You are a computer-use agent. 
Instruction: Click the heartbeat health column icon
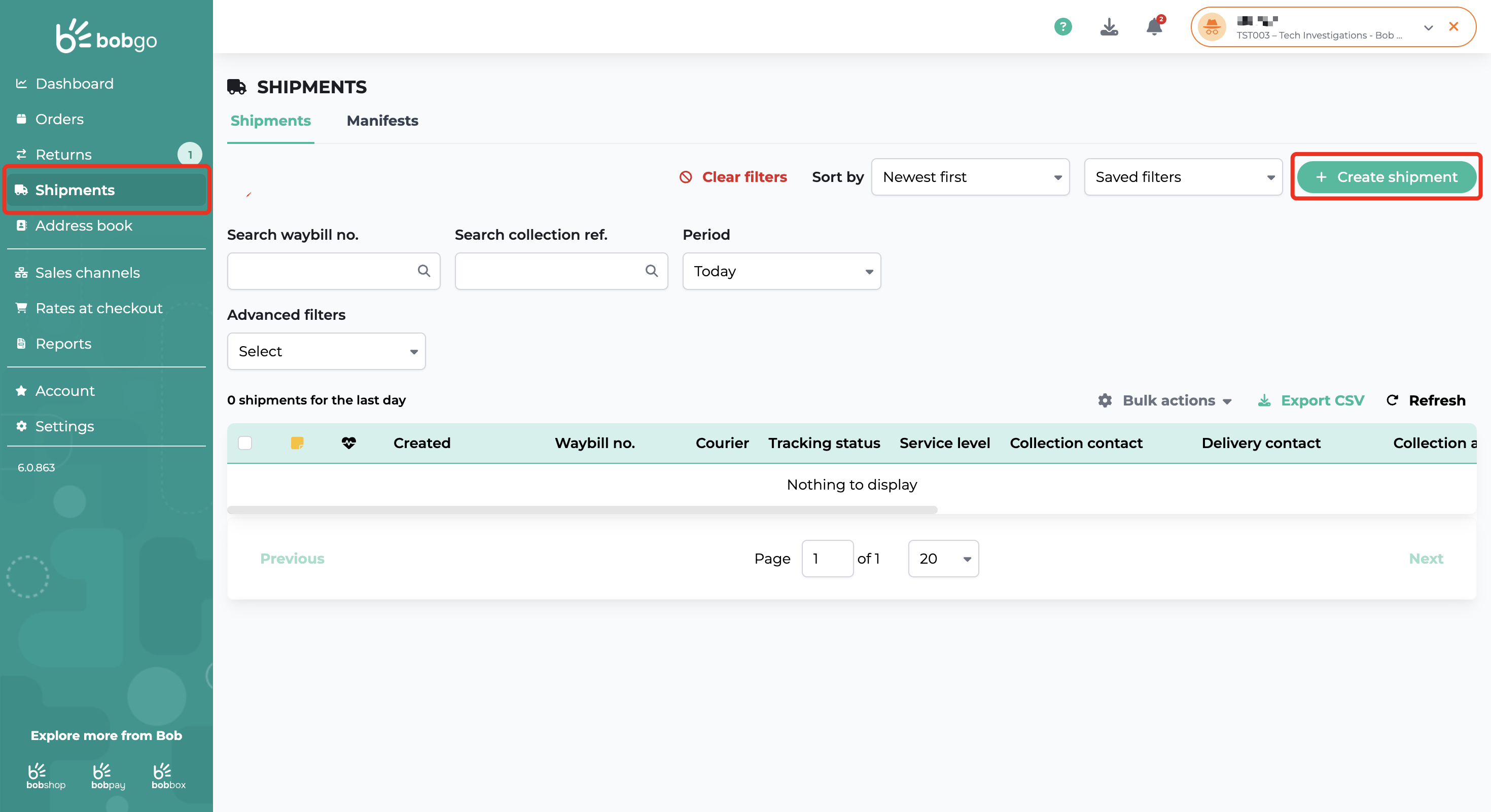(348, 443)
